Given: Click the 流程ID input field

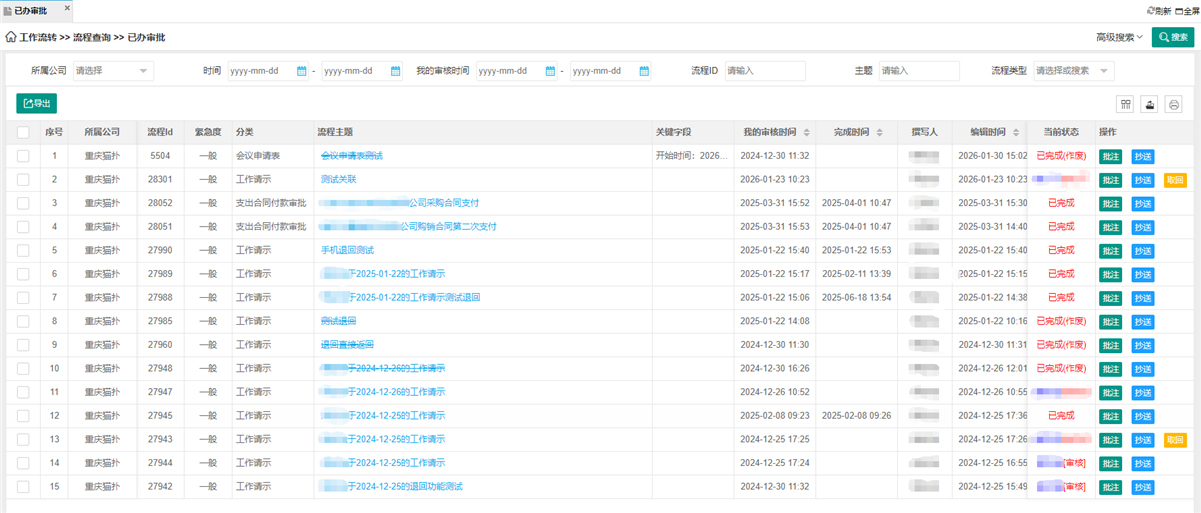Looking at the screenshot, I should point(765,71).
